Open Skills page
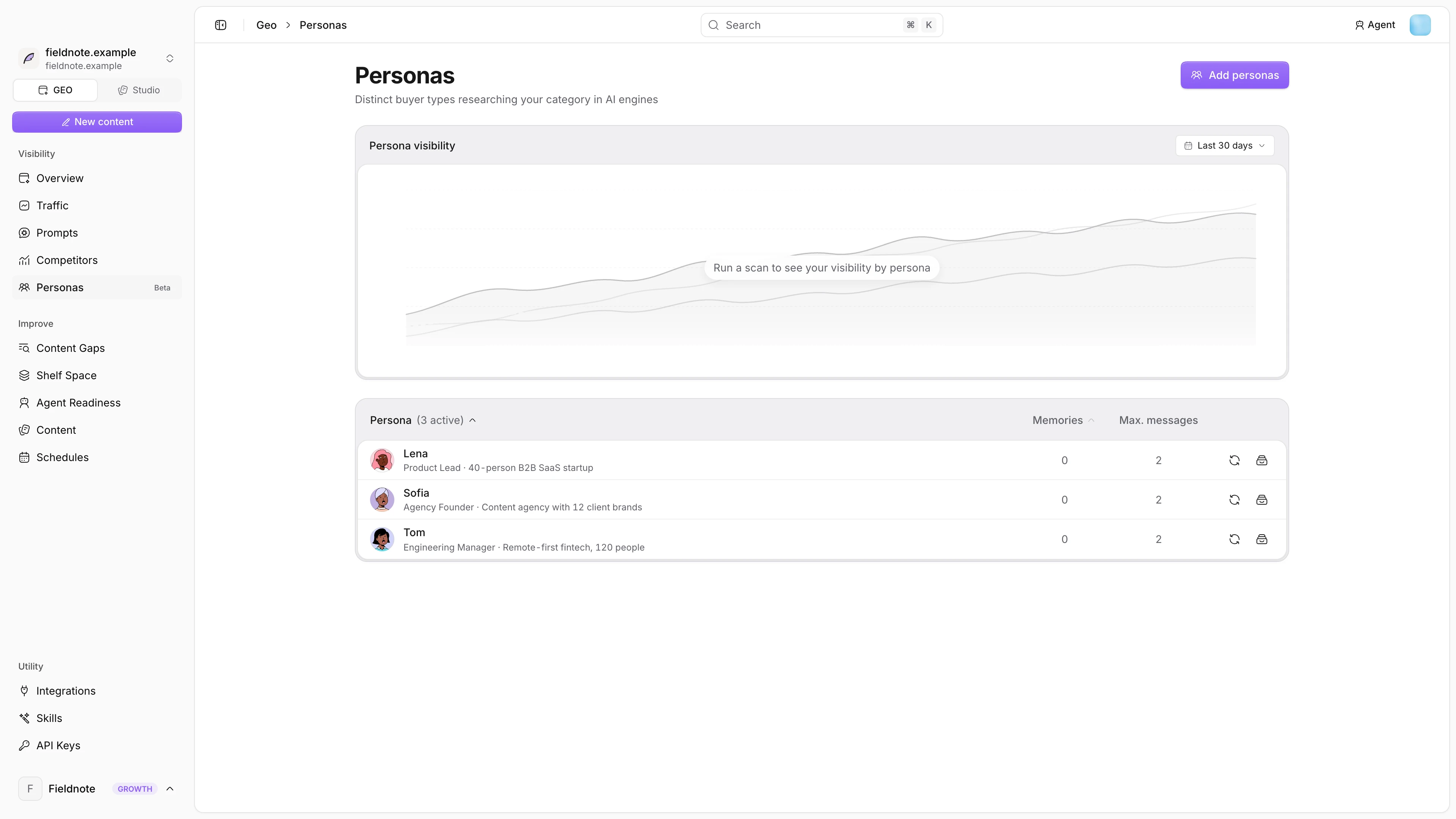The image size is (1456, 819). pyautogui.click(x=97, y=718)
